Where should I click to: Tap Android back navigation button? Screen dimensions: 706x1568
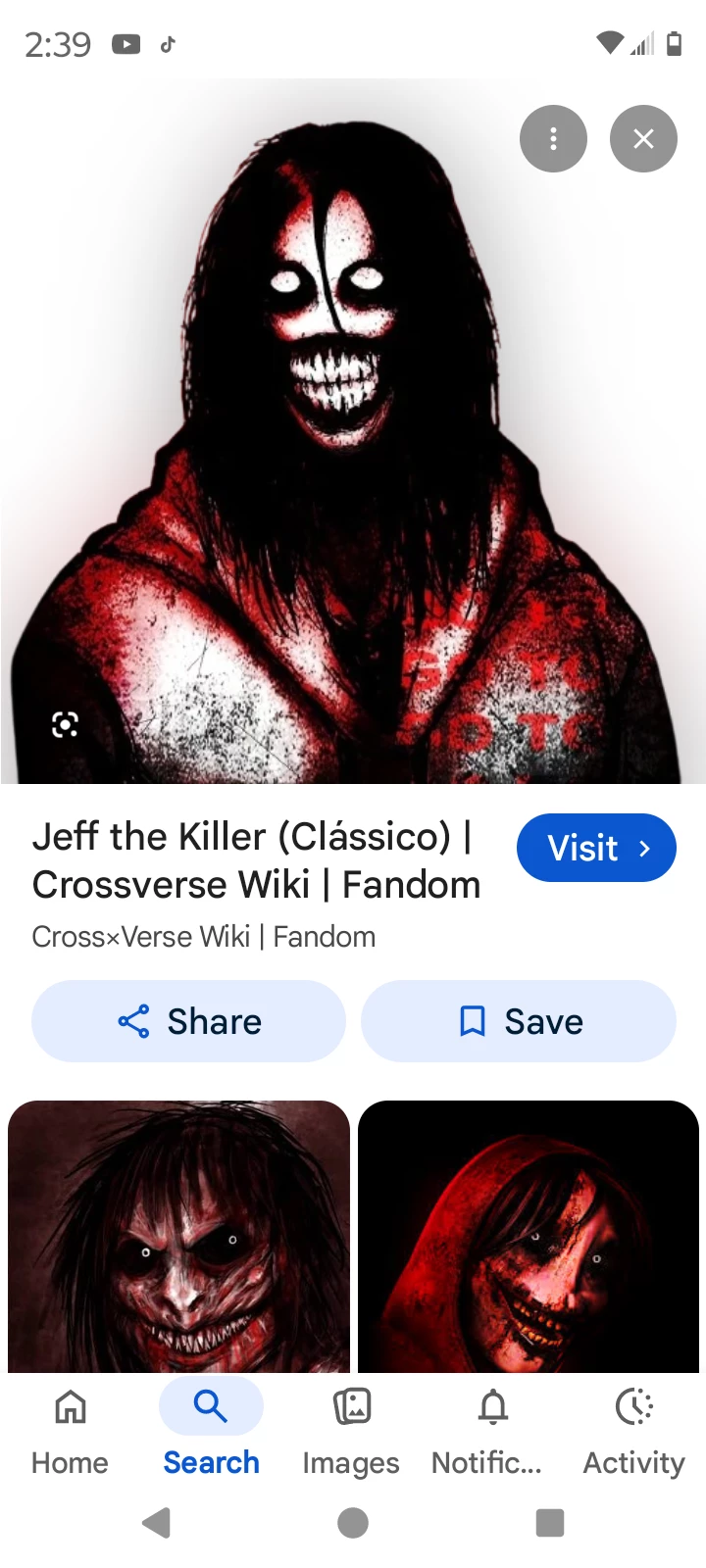157,1523
